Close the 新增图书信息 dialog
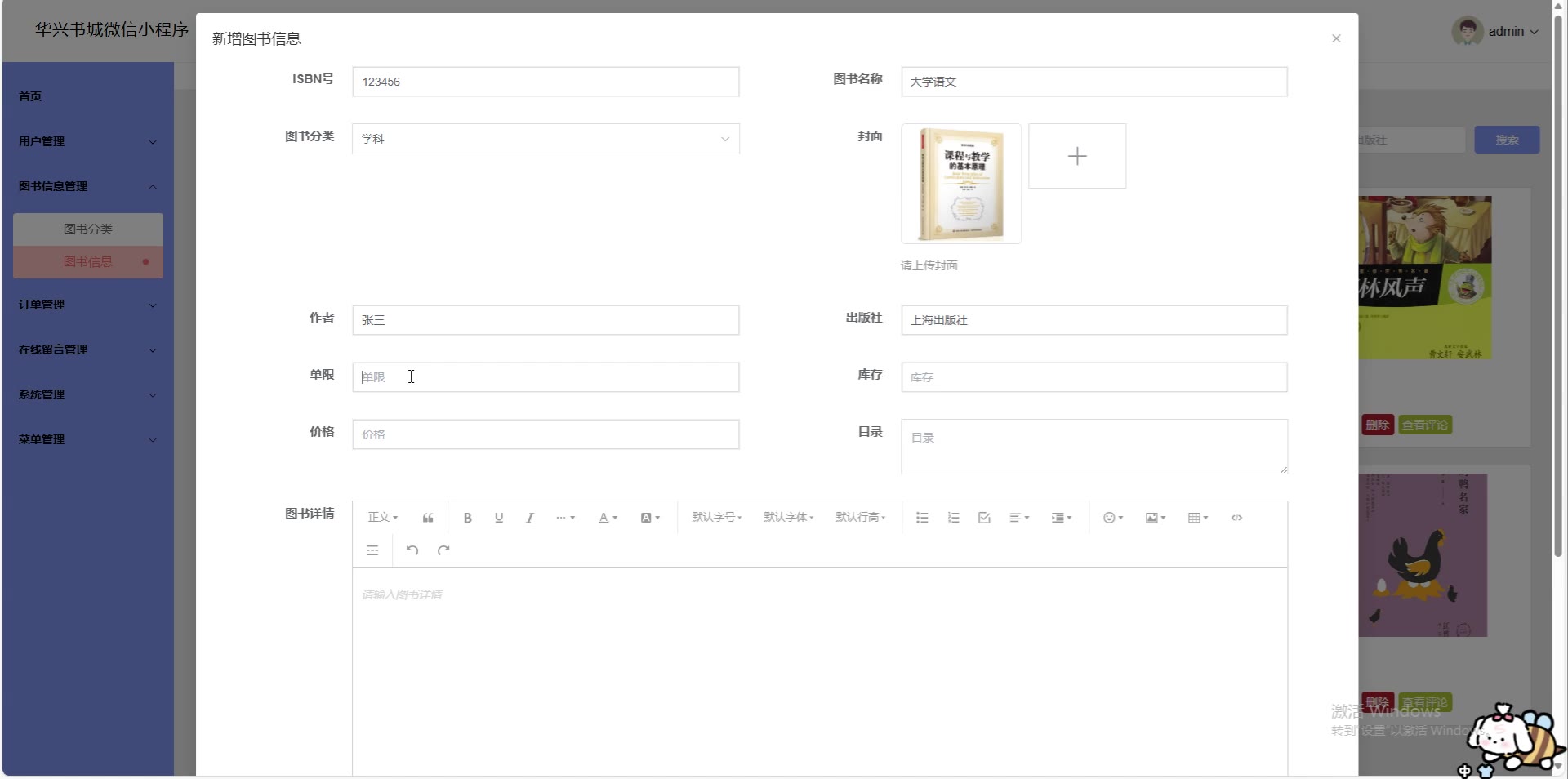Viewport: 1568px width, 779px height. pyautogui.click(x=1336, y=38)
